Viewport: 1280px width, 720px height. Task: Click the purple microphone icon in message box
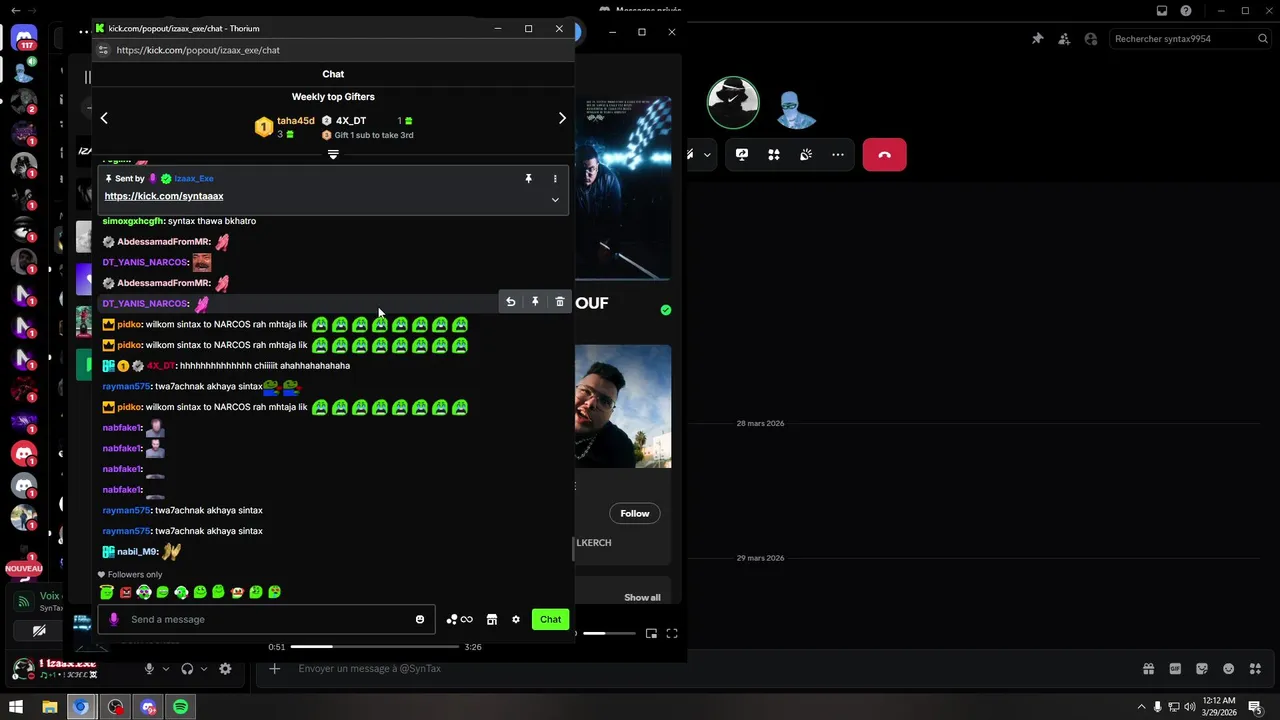pyautogui.click(x=114, y=619)
